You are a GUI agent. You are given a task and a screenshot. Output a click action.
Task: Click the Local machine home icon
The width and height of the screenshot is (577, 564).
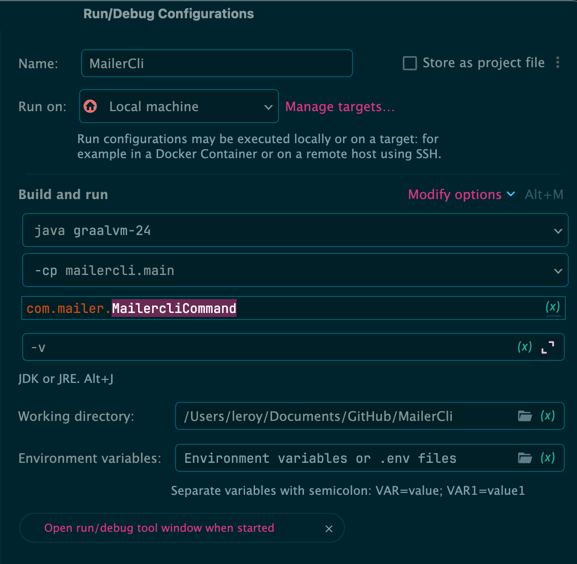90,106
